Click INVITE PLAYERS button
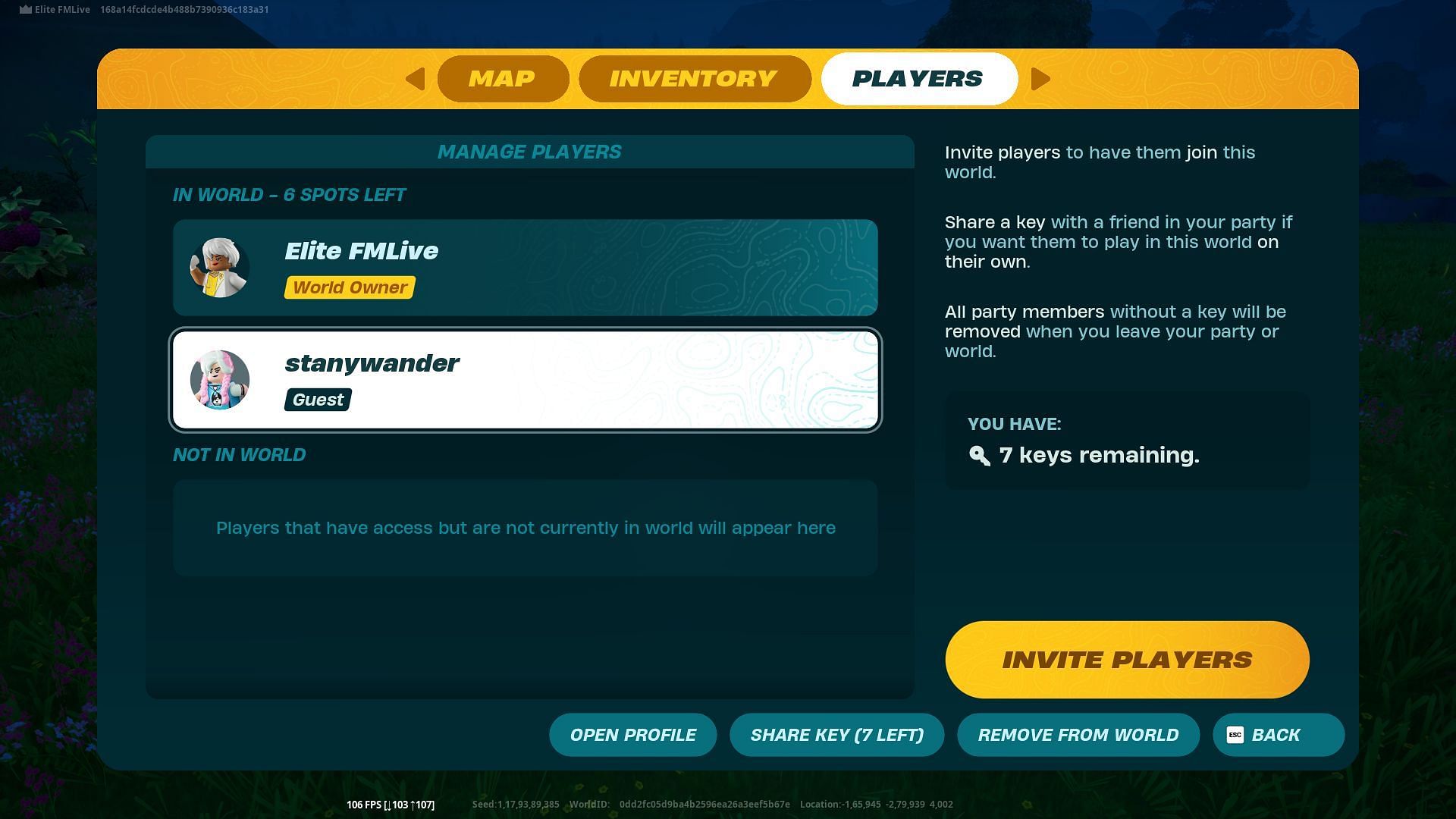1456x819 pixels. 1127,659
